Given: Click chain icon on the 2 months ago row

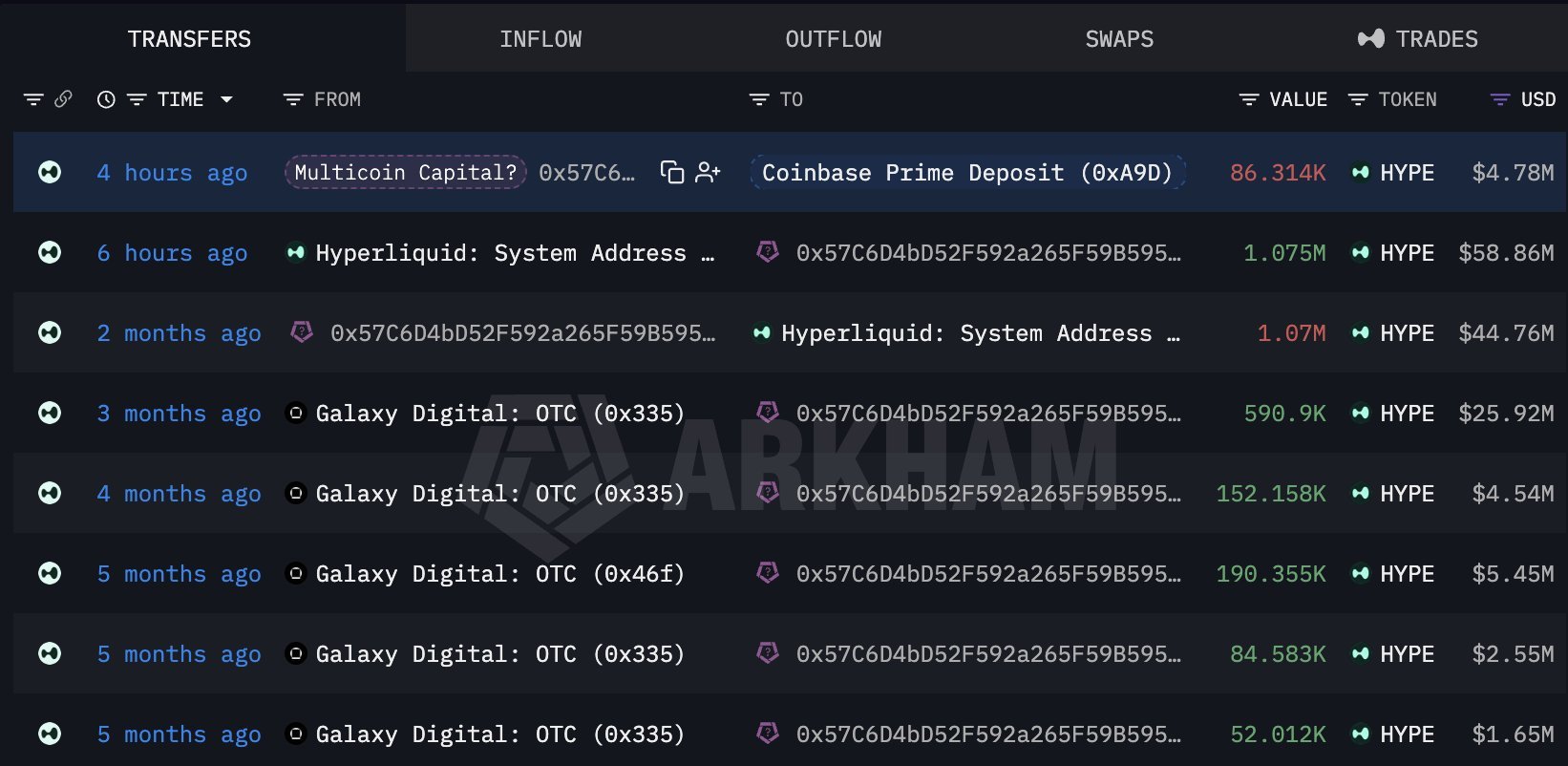Looking at the screenshot, I should click(x=50, y=332).
